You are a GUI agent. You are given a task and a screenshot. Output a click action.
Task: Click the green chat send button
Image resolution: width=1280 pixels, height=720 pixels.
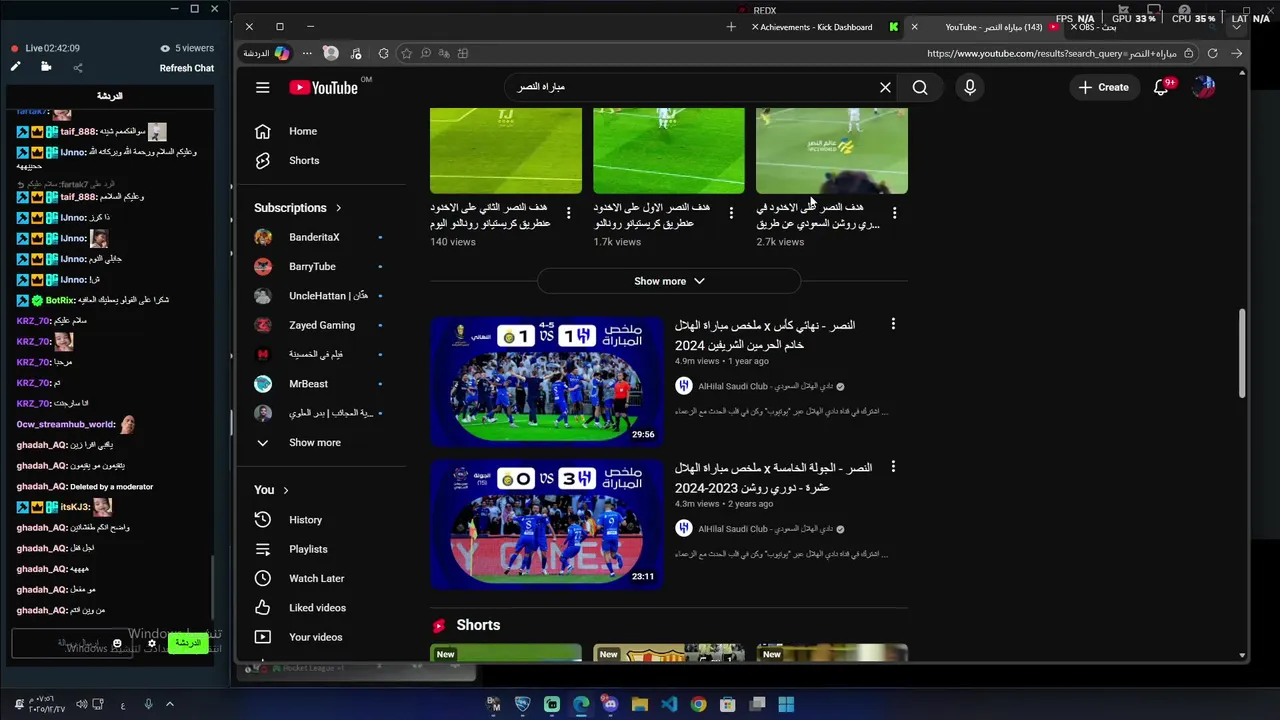[188, 643]
